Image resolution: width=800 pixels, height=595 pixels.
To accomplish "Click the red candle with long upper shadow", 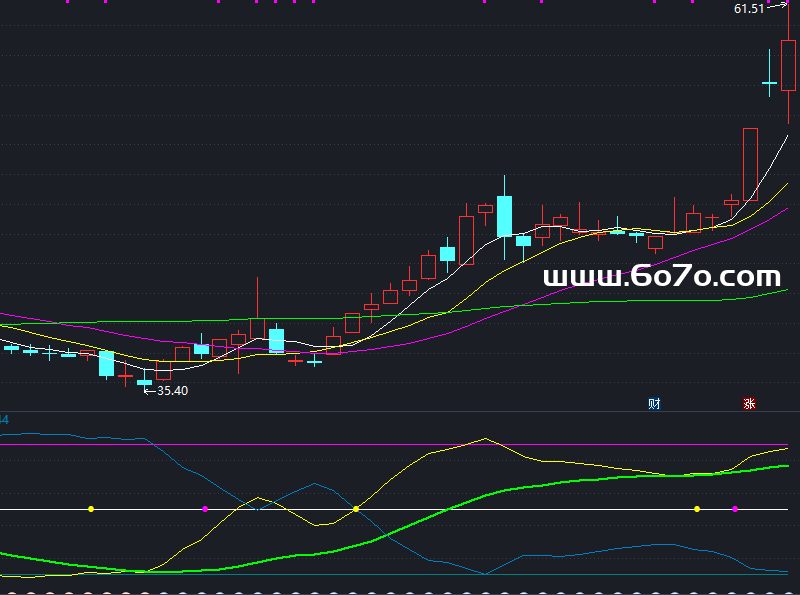I will 258,308.
